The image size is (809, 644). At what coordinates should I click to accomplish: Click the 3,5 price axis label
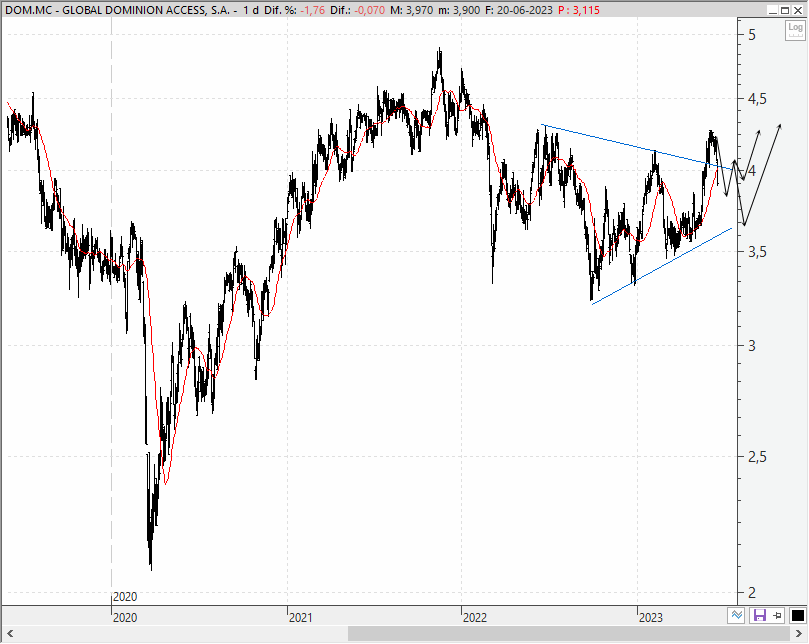757,252
